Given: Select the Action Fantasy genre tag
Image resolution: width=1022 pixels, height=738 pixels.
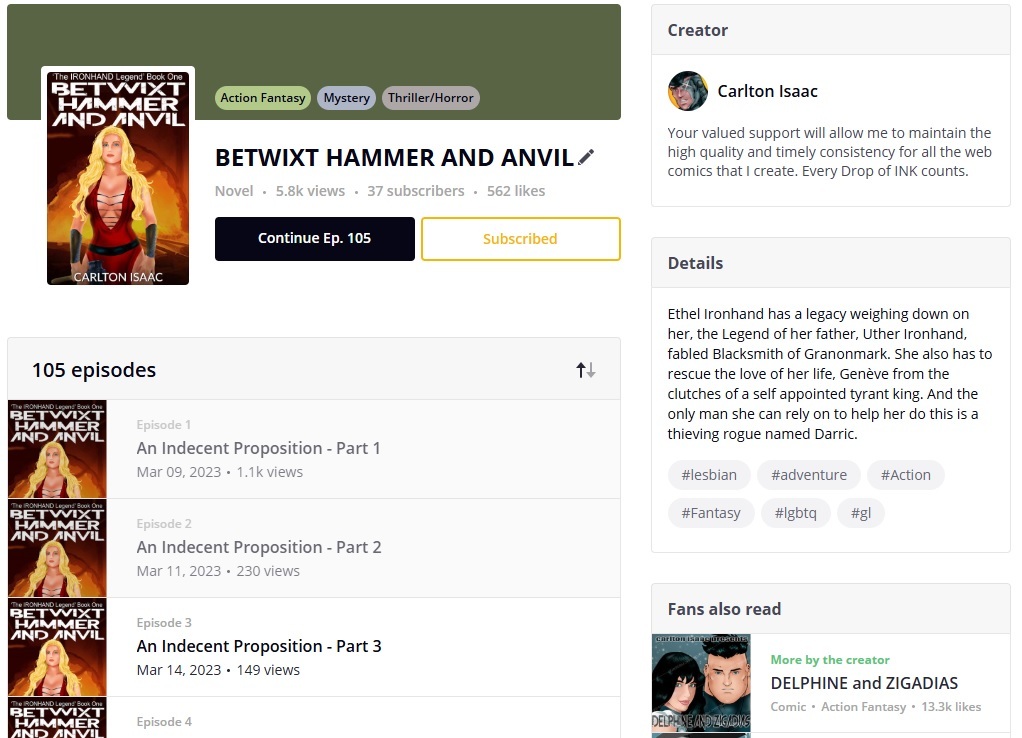Looking at the screenshot, I should (263, 98).
